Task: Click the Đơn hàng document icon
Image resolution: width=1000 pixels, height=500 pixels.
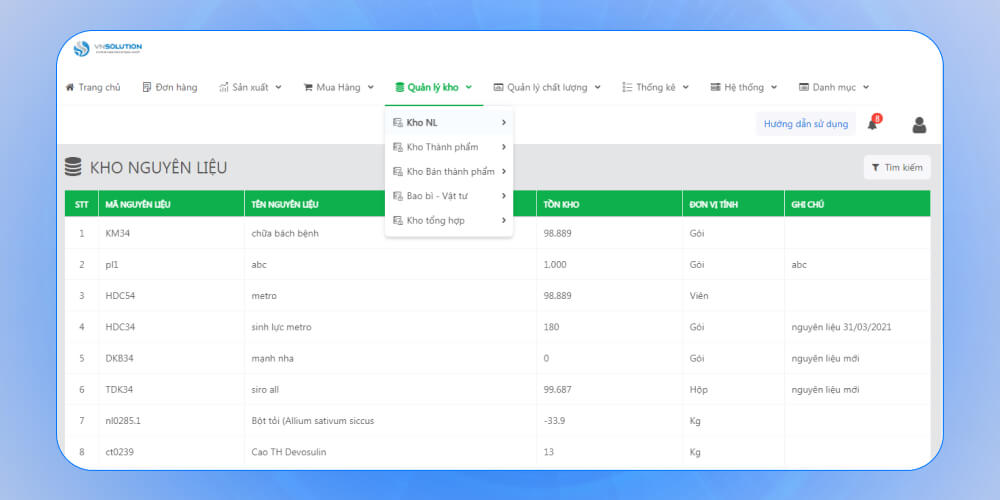Action: point(147,88)
